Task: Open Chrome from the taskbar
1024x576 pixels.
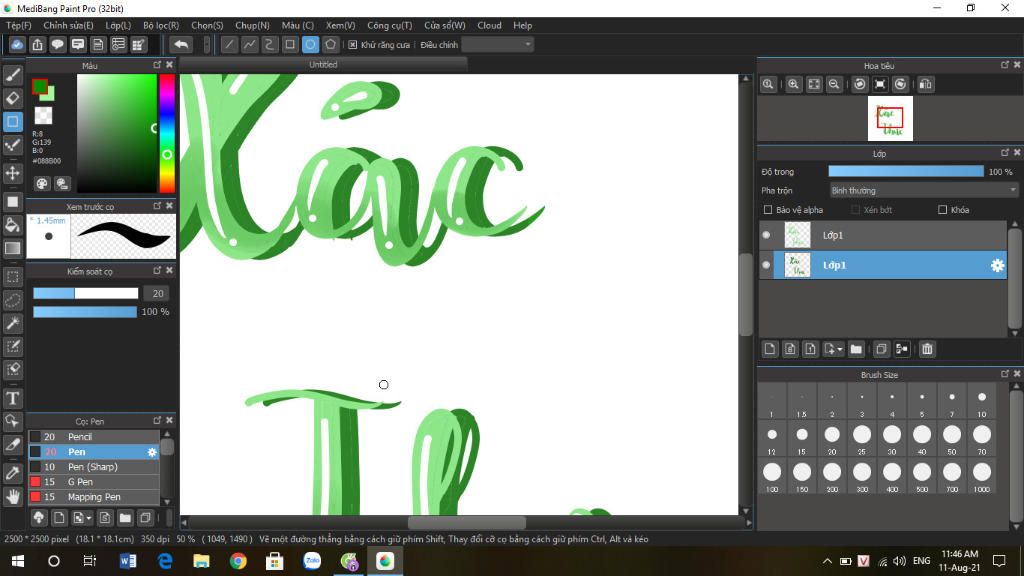Action: (238, 561)
